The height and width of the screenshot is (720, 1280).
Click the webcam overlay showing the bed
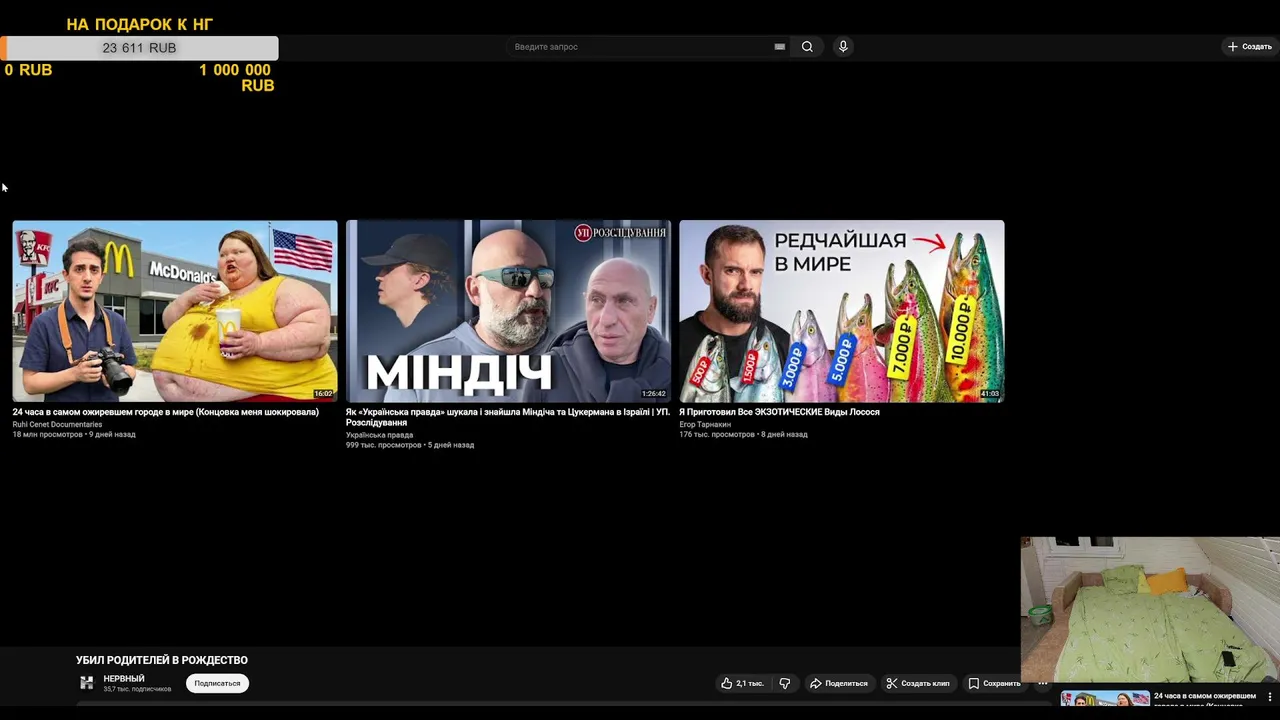(x=1150, y=610)
